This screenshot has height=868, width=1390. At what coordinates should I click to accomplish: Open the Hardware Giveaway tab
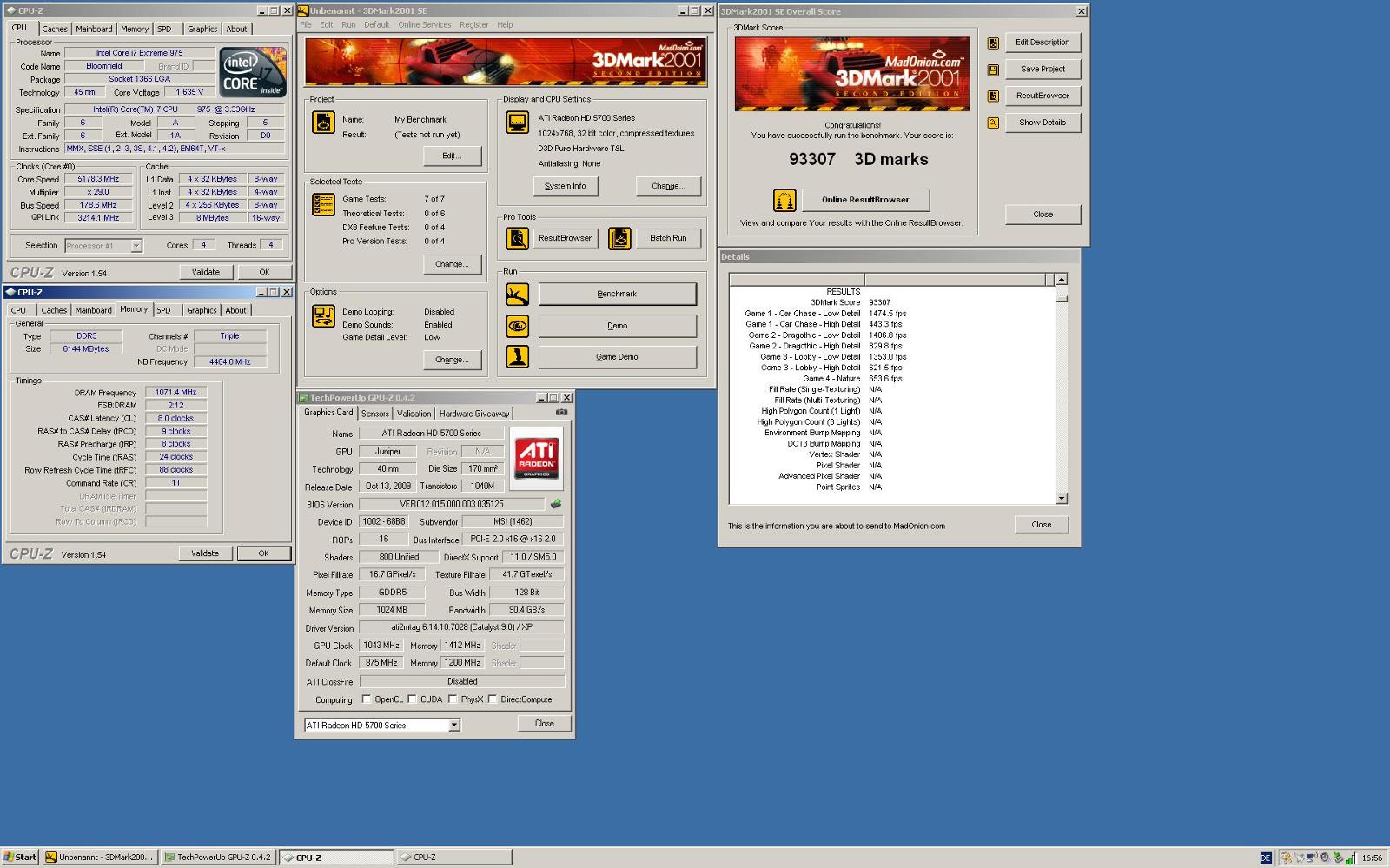click(473, 414)
